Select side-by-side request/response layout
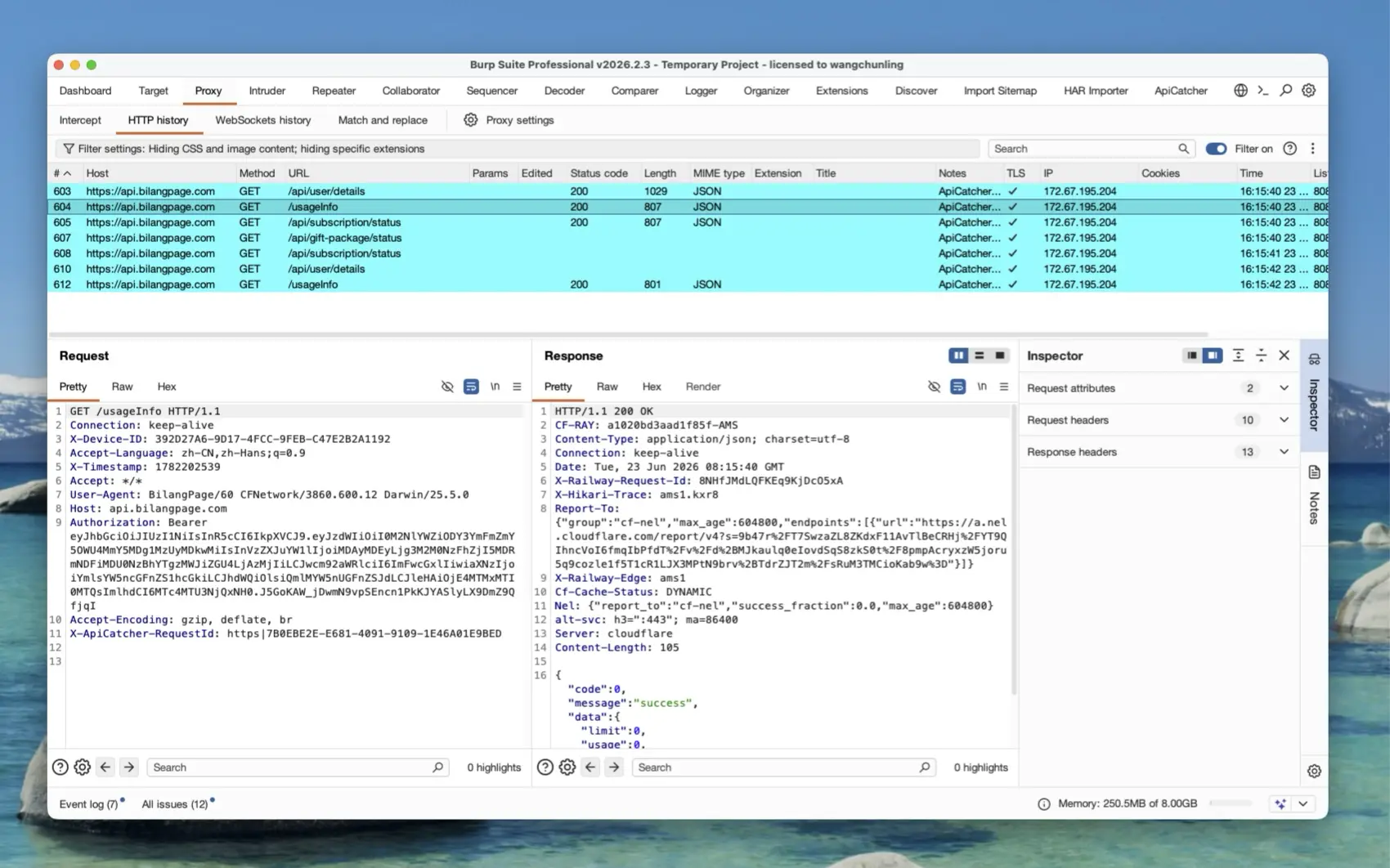 click(958, 356)
